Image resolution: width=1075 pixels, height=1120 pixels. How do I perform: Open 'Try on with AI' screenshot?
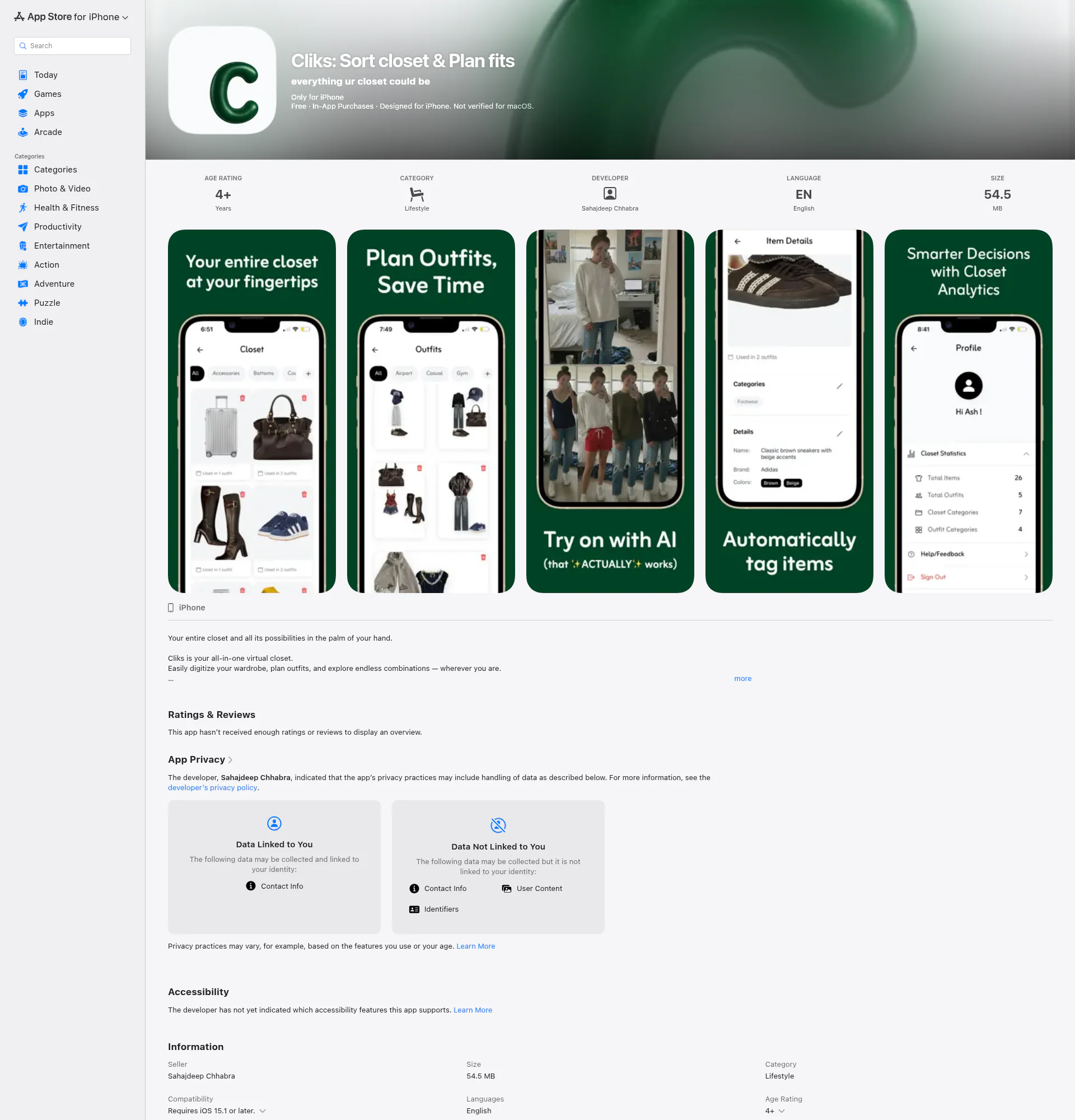pyautogui.click(x=610, y=411)
